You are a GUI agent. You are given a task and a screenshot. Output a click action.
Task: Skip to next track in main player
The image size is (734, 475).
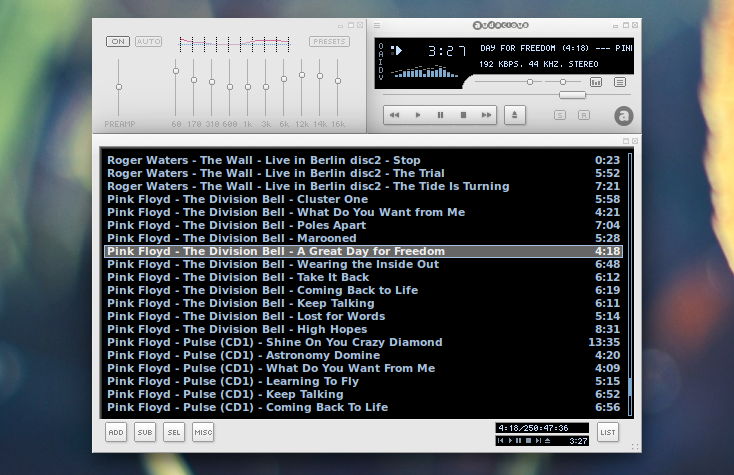click(486, 115)
